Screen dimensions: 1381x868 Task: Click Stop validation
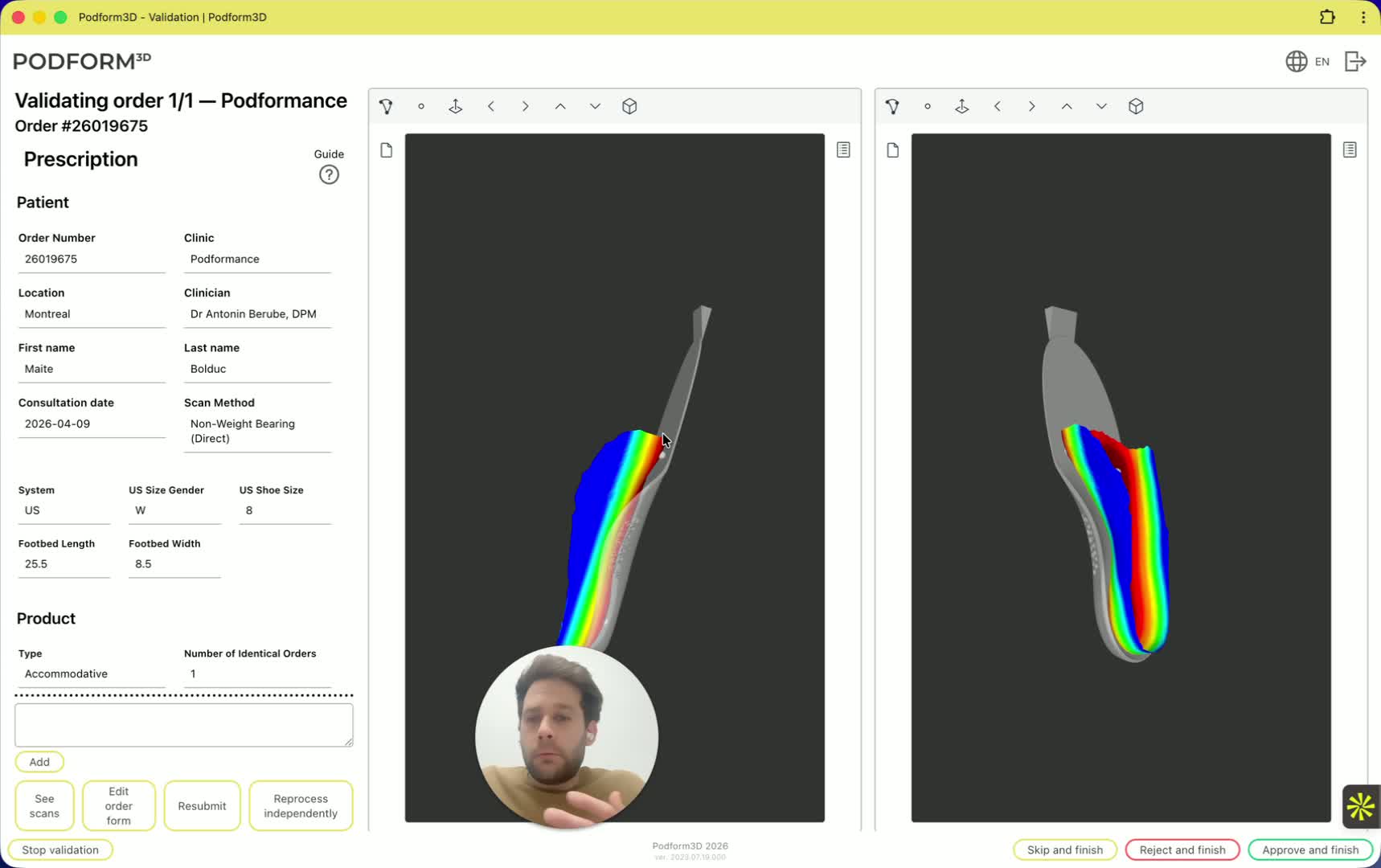point(60,850)
